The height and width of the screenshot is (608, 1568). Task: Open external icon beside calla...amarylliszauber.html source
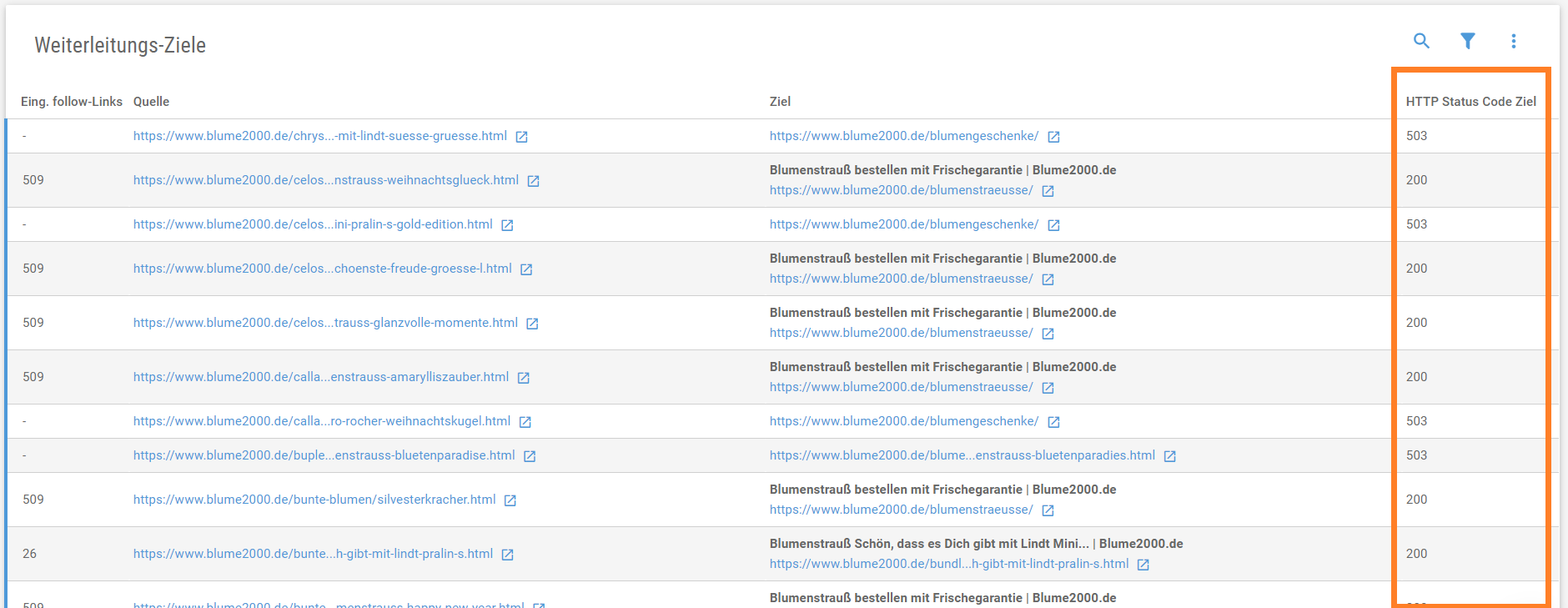pyautogui.click(x=523, y=378)
